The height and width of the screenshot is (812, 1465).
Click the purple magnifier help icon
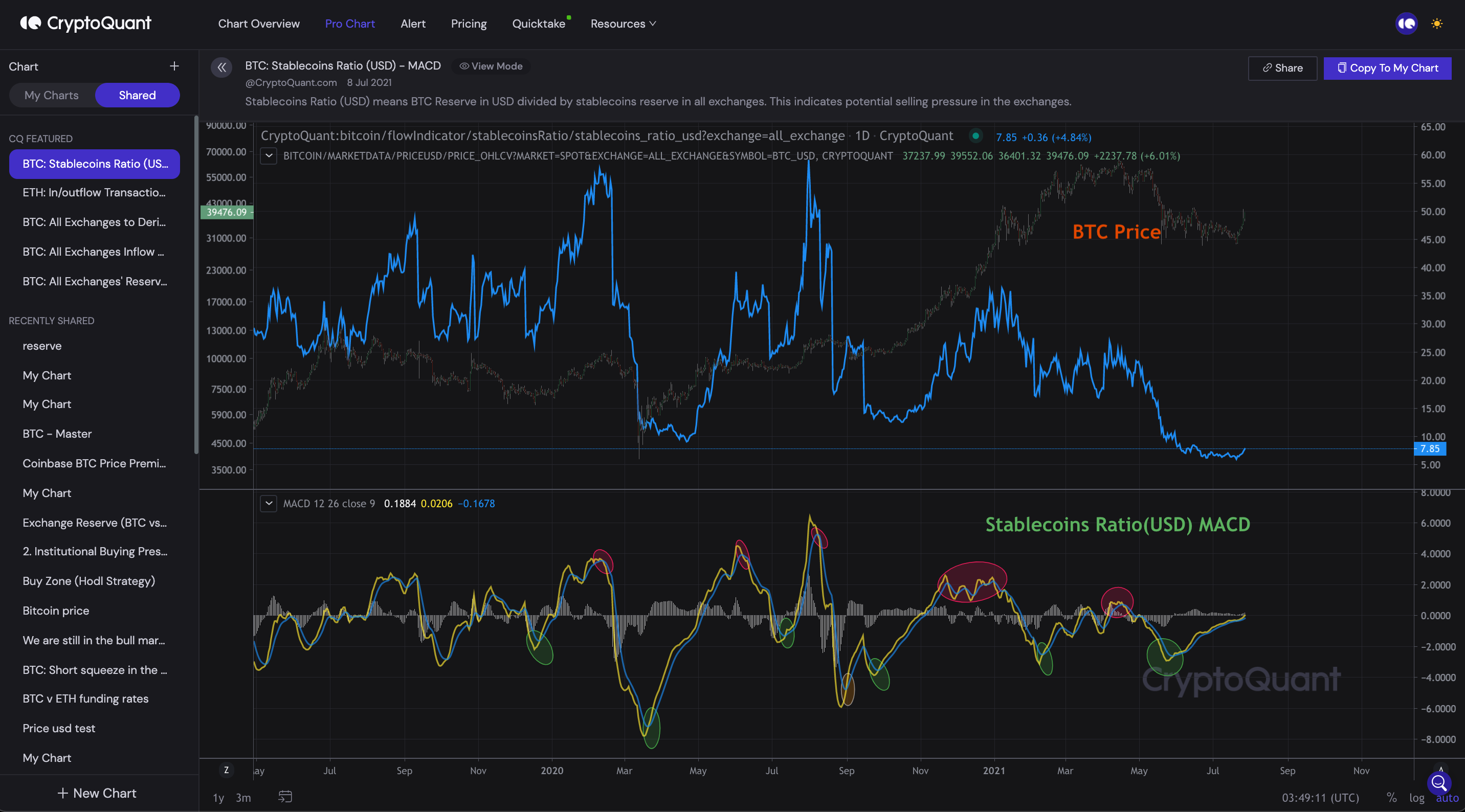click(1439, 783)
